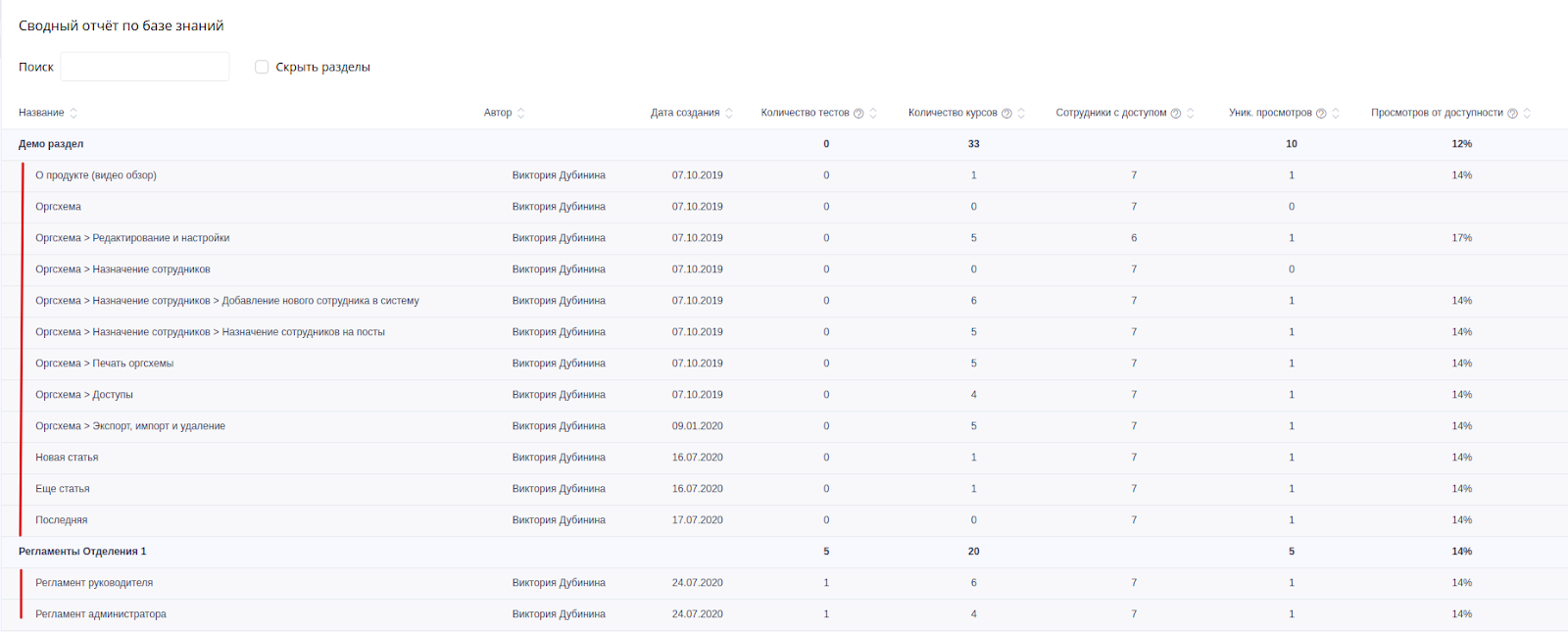Click the Новая статья row

[67, 458]
